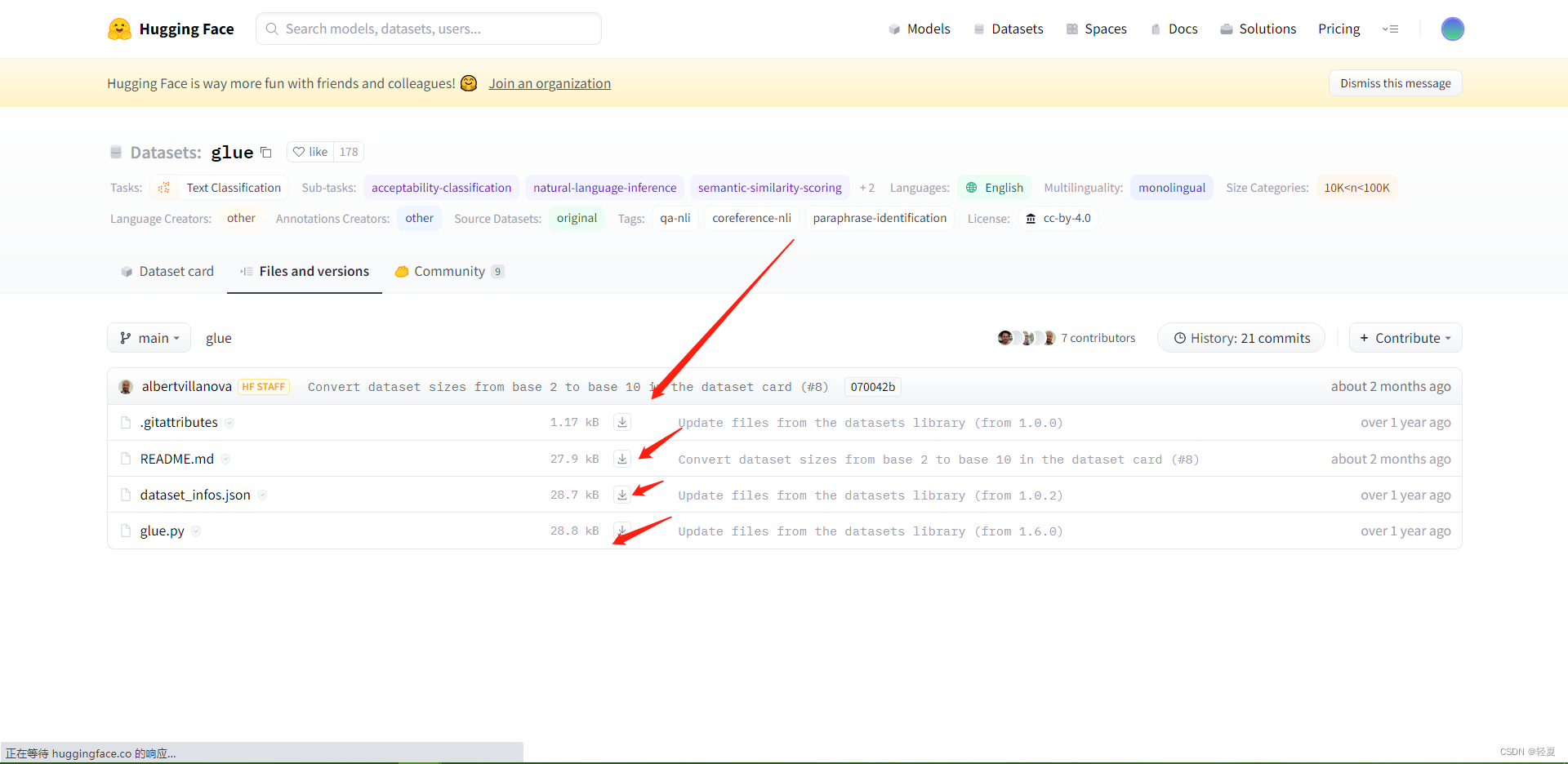Click the 178 likes count
Image resolution: width=1568 pixels, height=764 pixels.
[349, 152]
